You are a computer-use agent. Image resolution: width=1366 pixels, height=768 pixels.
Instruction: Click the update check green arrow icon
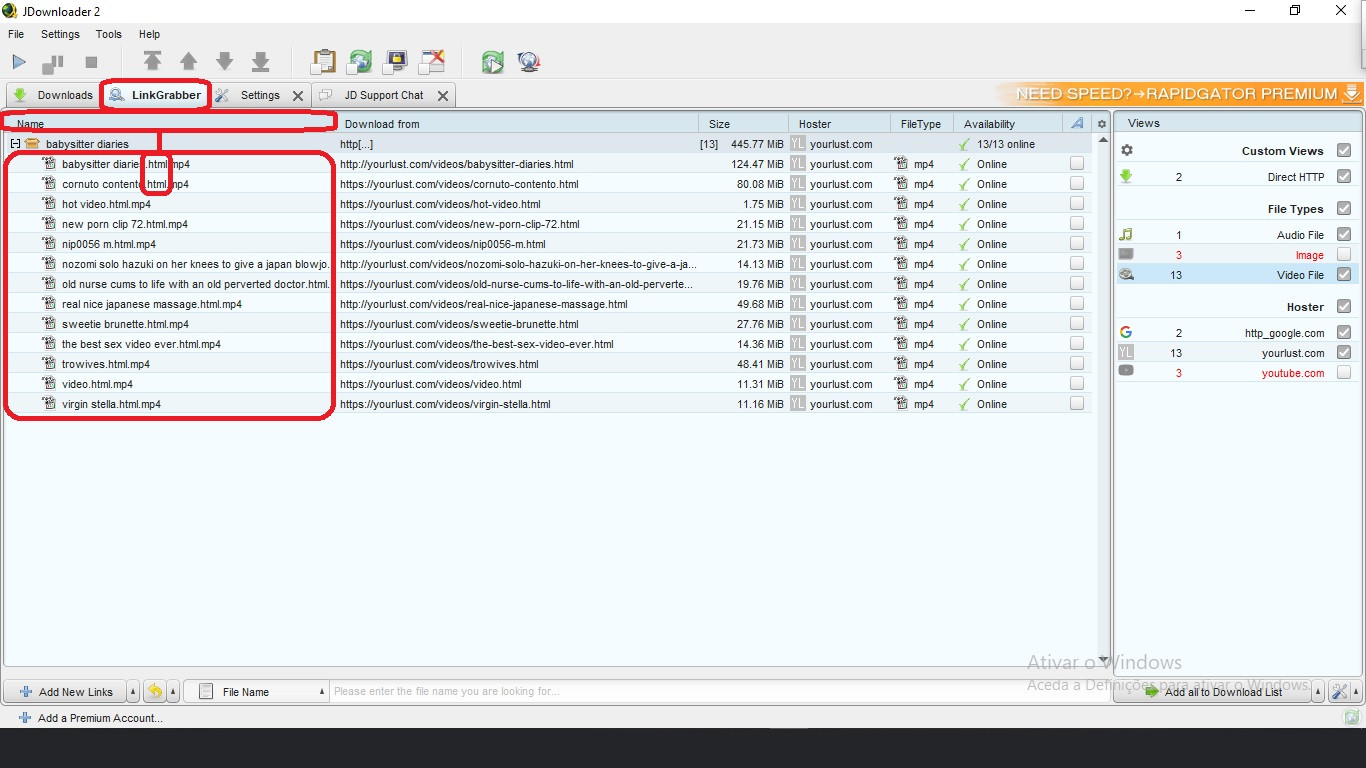[x=492, y=62]
